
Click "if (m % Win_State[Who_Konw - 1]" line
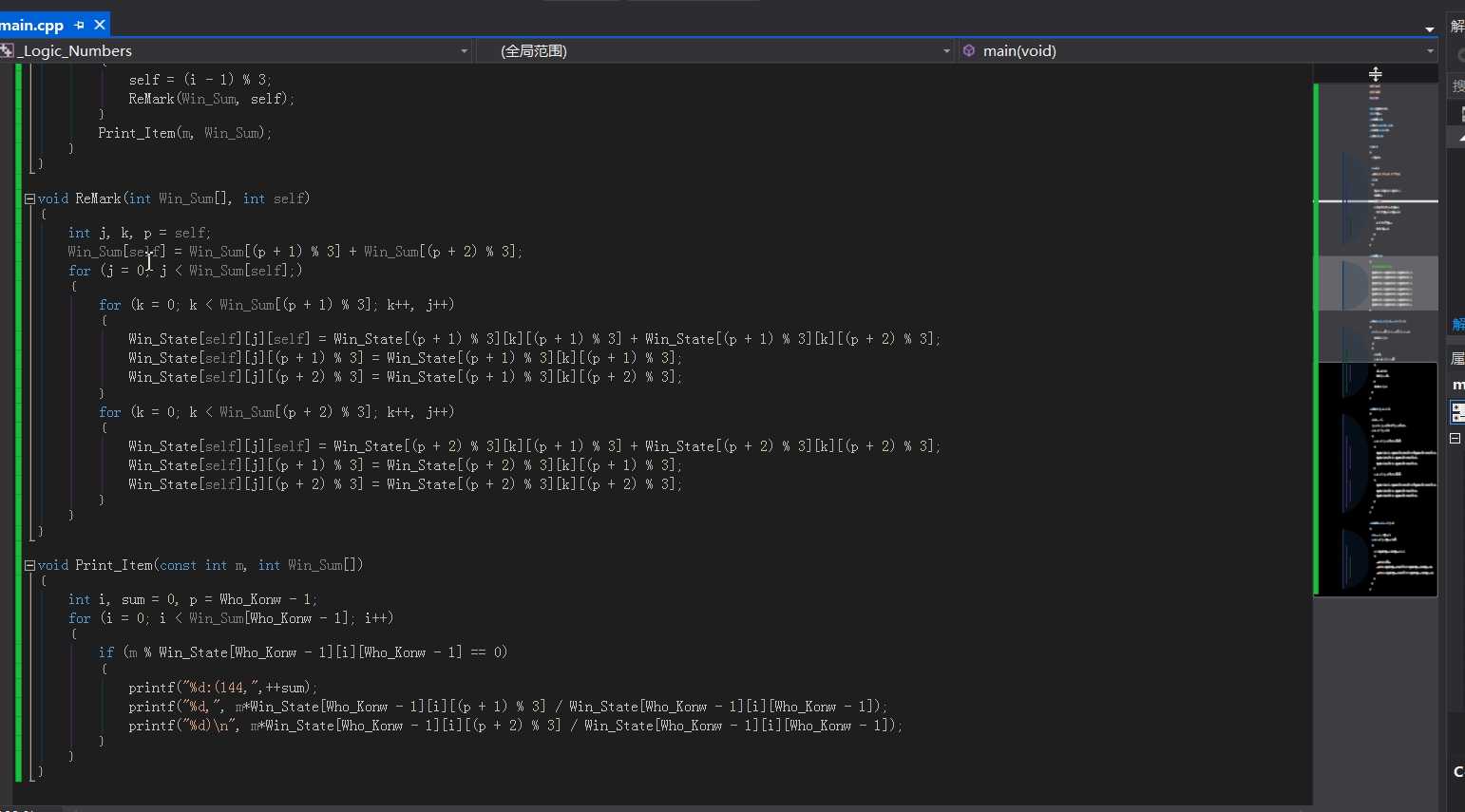coord(303,652)
